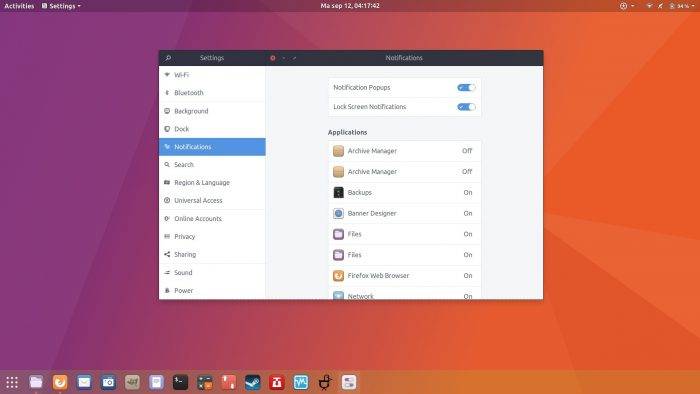Screen dimensions: 700x394
Task: Open Bluetooth settings in sidebar
Action: coord(212,93)
